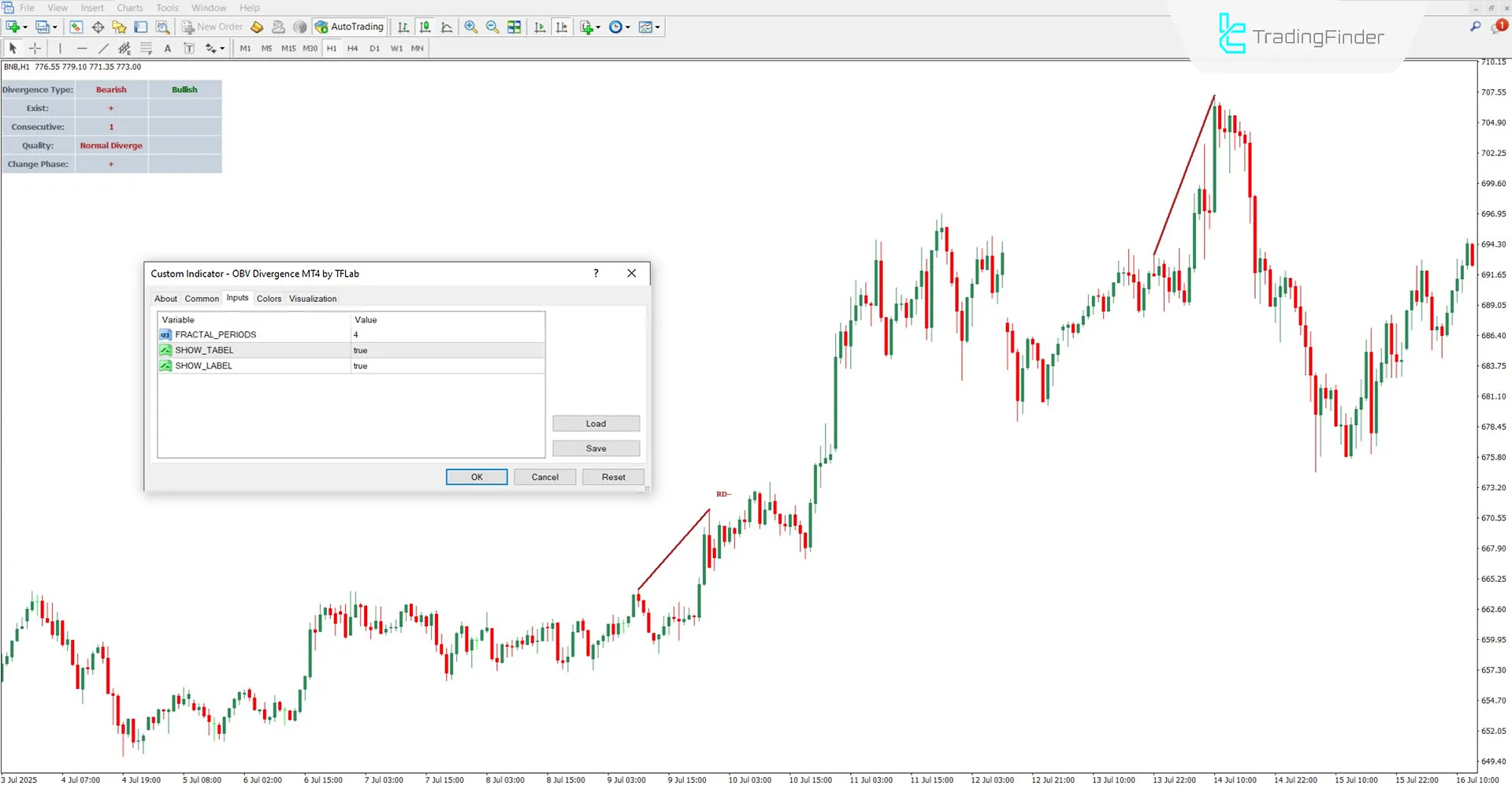Open the arrows tool dropdown

coord(222,48)
